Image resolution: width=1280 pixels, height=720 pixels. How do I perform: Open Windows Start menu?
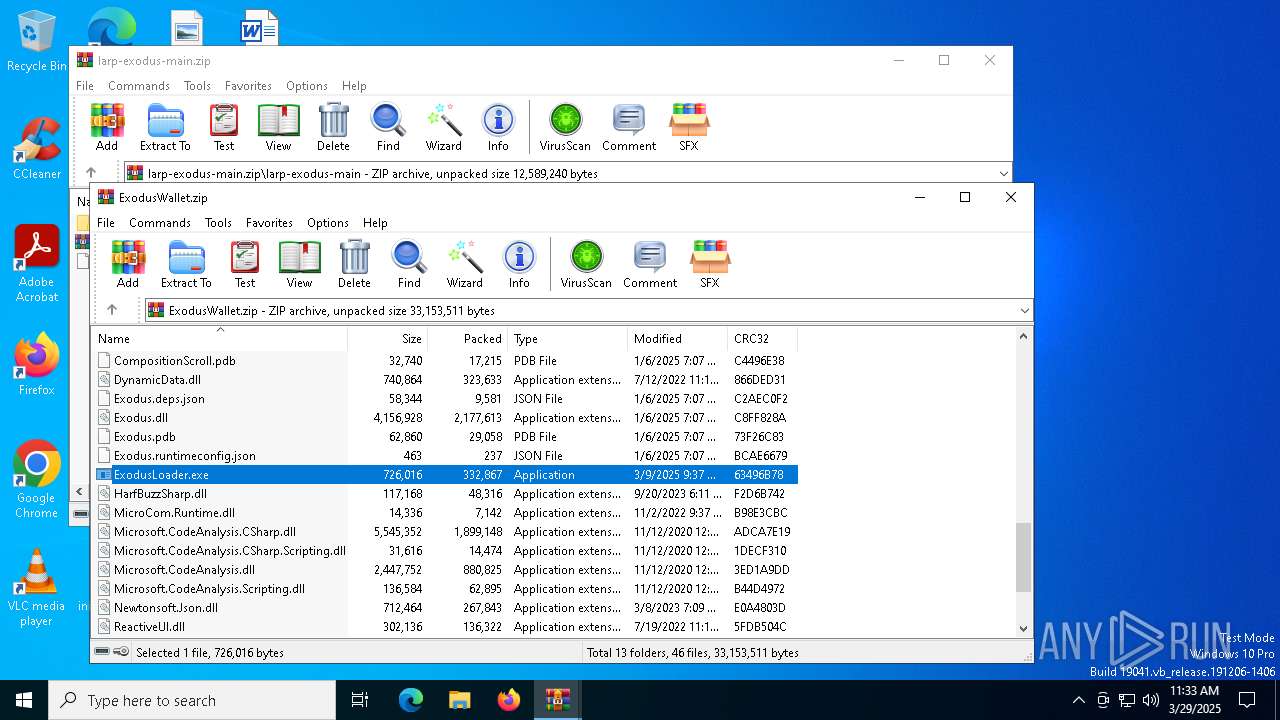24,700
